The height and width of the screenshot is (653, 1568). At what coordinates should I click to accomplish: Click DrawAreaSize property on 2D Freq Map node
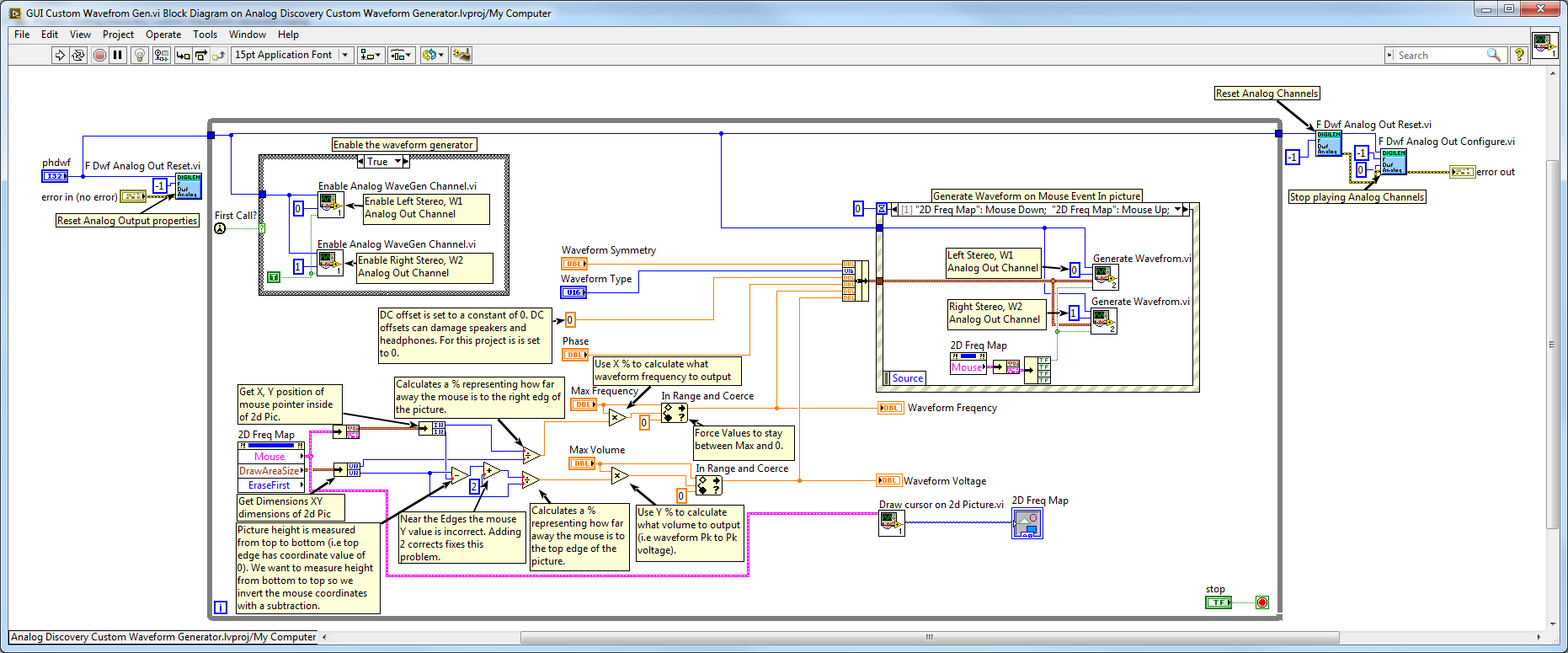point(271,471)
